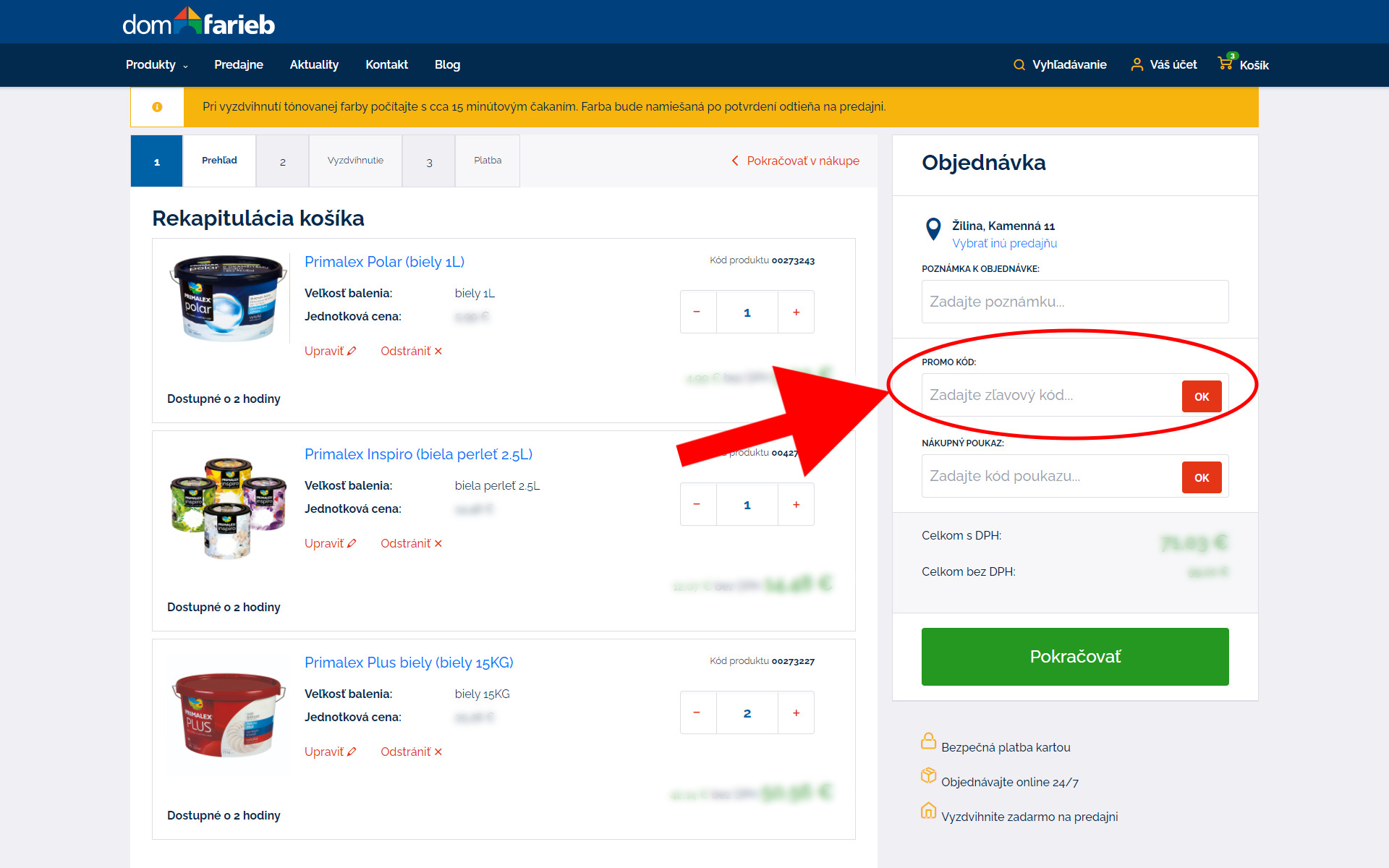Open the Košík cart icon
Viewport: 1389px width, 868px height.
tap(1226, 62)
